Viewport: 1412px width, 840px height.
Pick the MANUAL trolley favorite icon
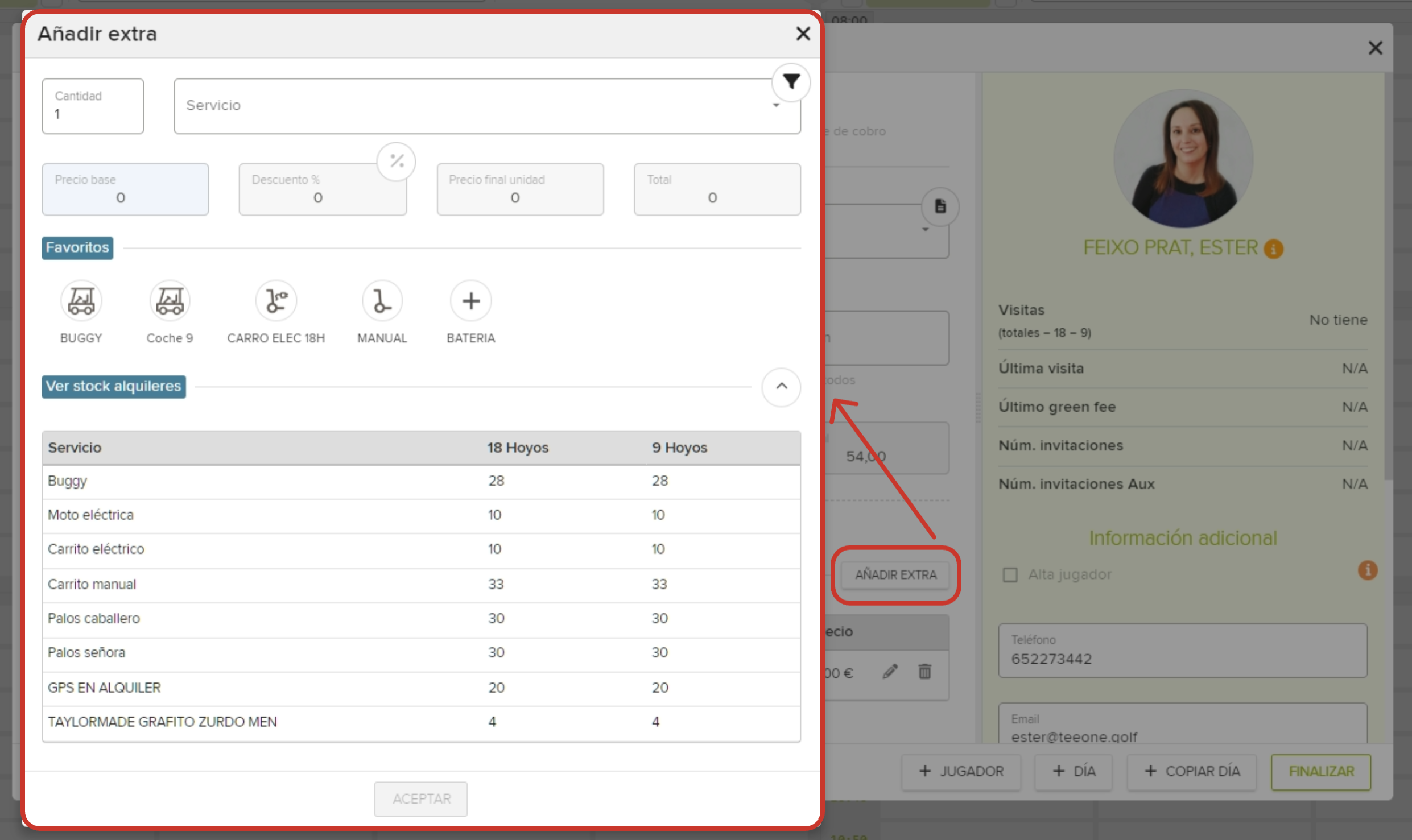(x=382, y=301)
